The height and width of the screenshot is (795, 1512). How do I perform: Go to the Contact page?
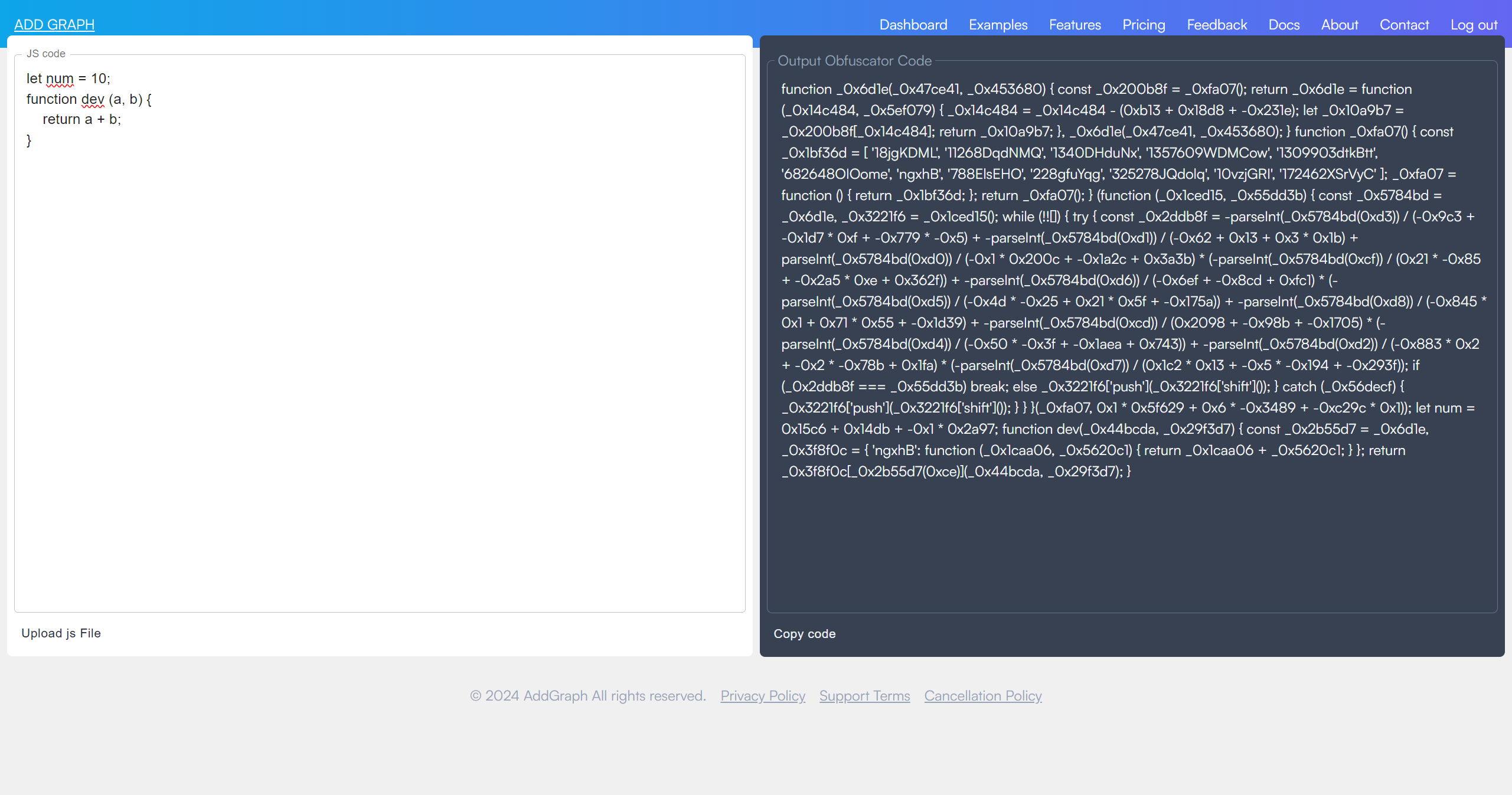1404,25
